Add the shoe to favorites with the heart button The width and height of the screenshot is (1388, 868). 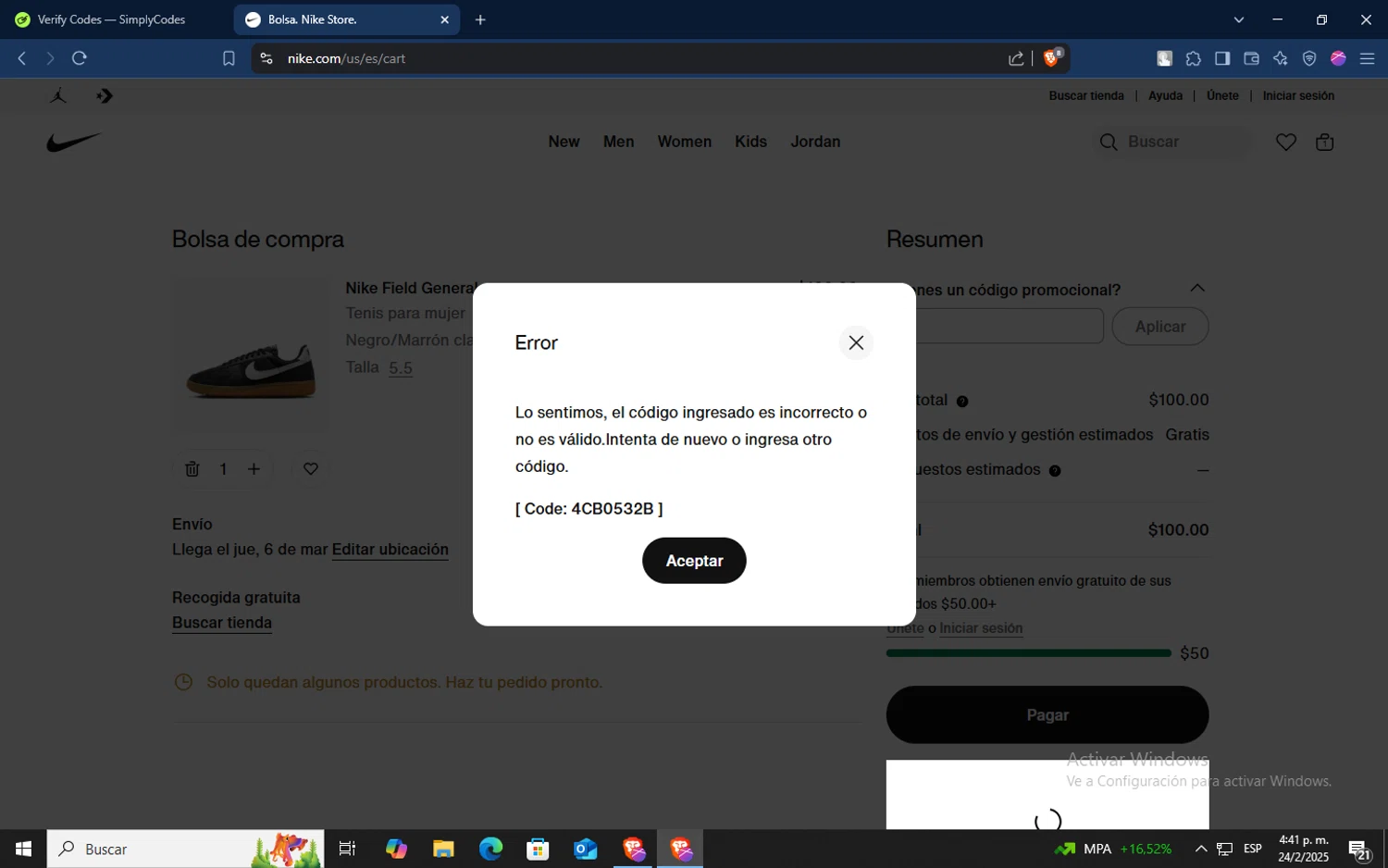click(x=311, y=469)
